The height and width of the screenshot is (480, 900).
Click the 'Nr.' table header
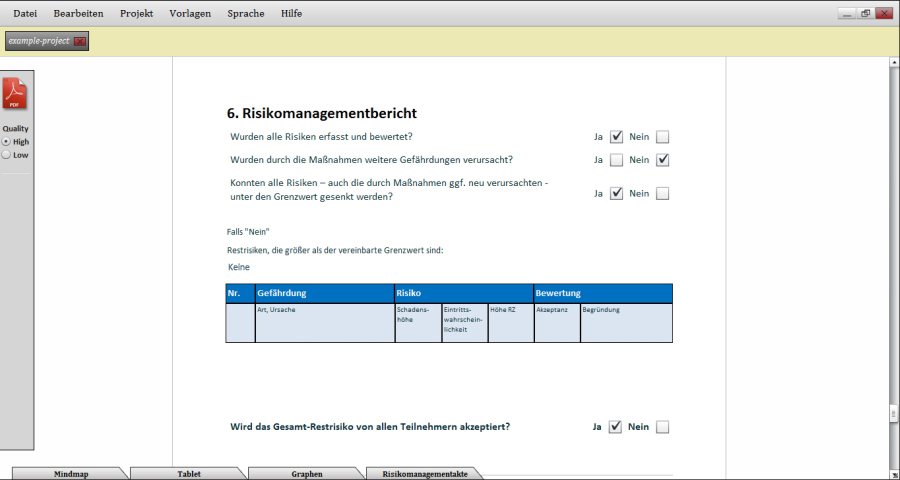pos(240,293)
